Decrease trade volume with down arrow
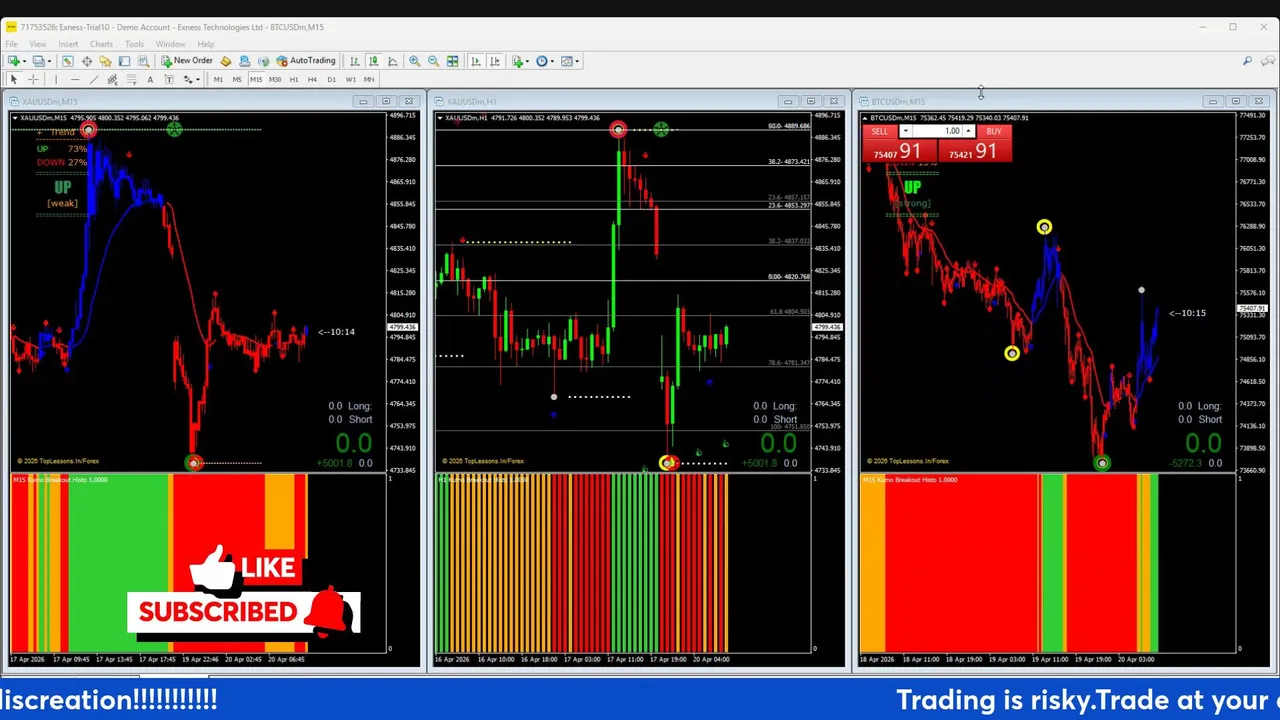This screenshot has width=1280, height=720. tap(906, 131)
